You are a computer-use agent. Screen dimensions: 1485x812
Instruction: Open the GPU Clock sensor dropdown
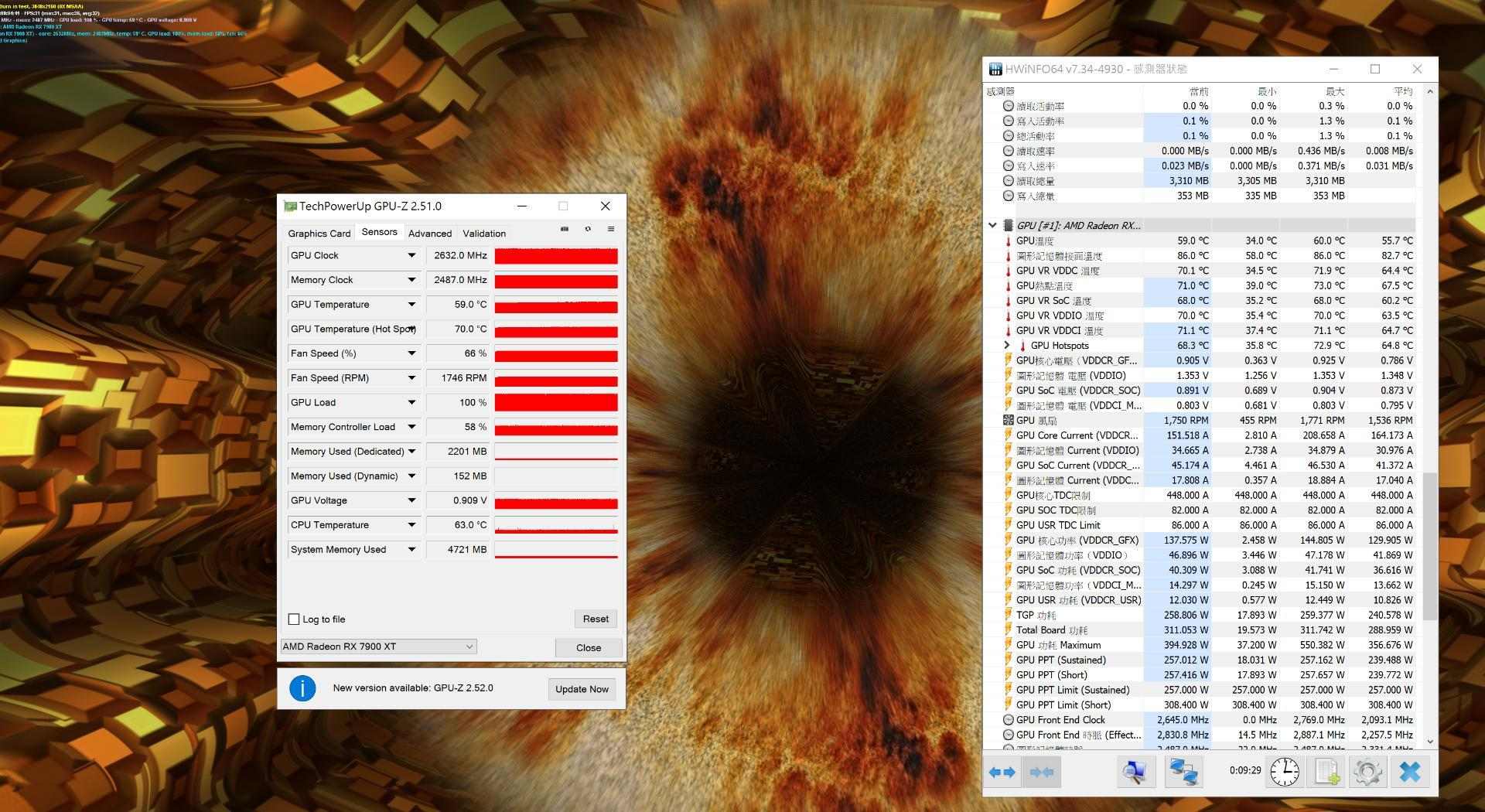coord(412,255)
